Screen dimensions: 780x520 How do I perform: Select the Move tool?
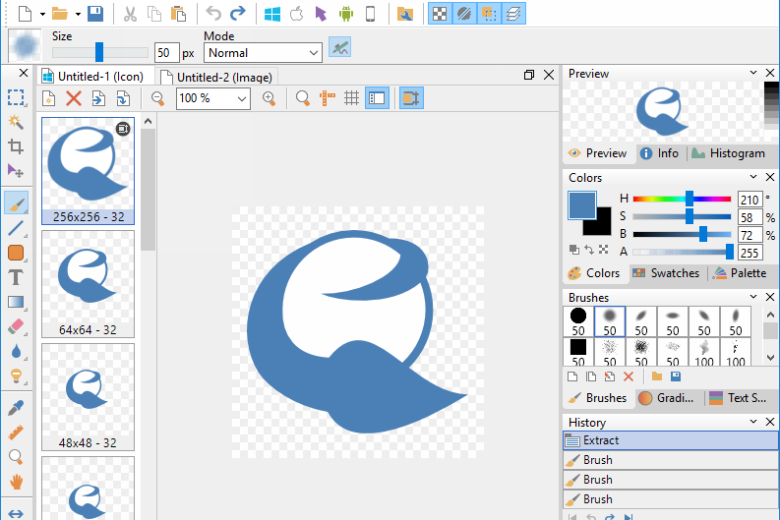pos(16,171)
